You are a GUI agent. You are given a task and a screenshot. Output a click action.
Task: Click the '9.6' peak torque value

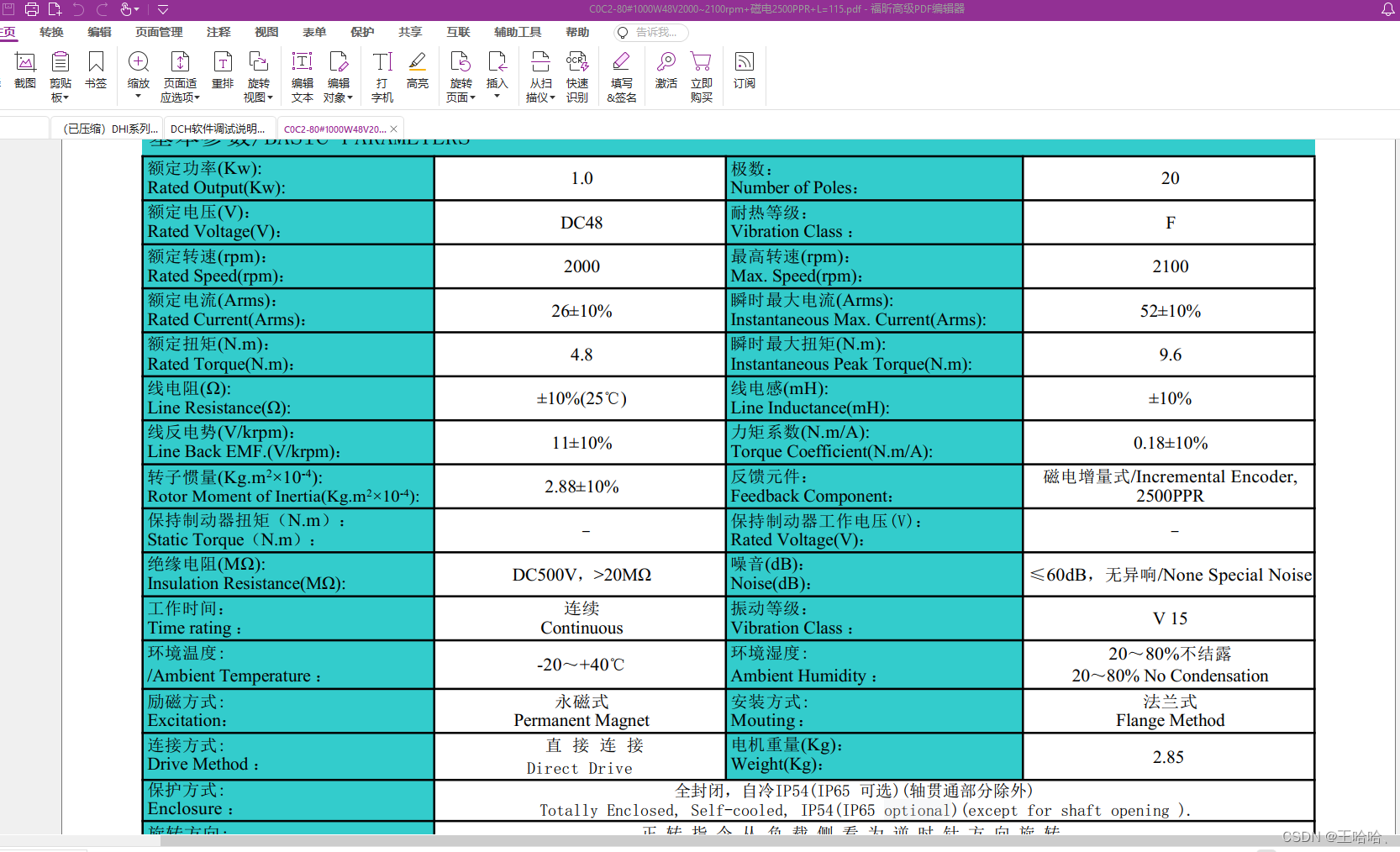[x=1170, y=355]
